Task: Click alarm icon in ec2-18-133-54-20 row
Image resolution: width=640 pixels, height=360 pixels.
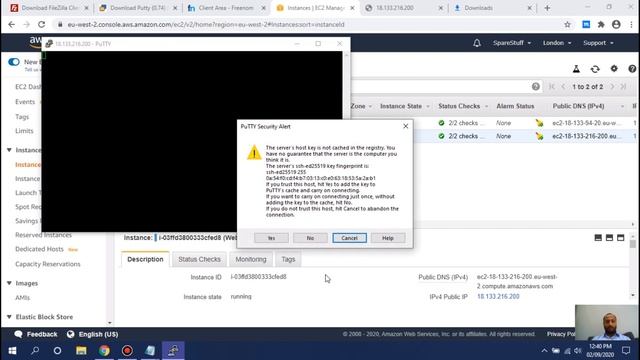Action: click(539, 123)
